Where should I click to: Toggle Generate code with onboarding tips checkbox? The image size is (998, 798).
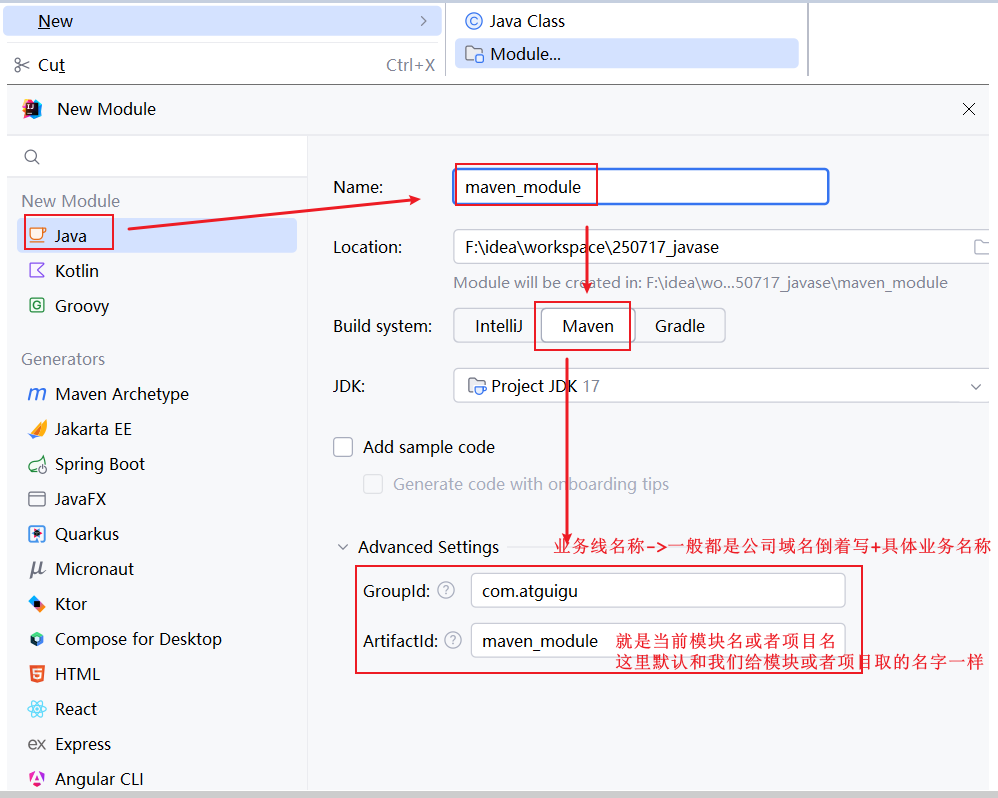373,484
